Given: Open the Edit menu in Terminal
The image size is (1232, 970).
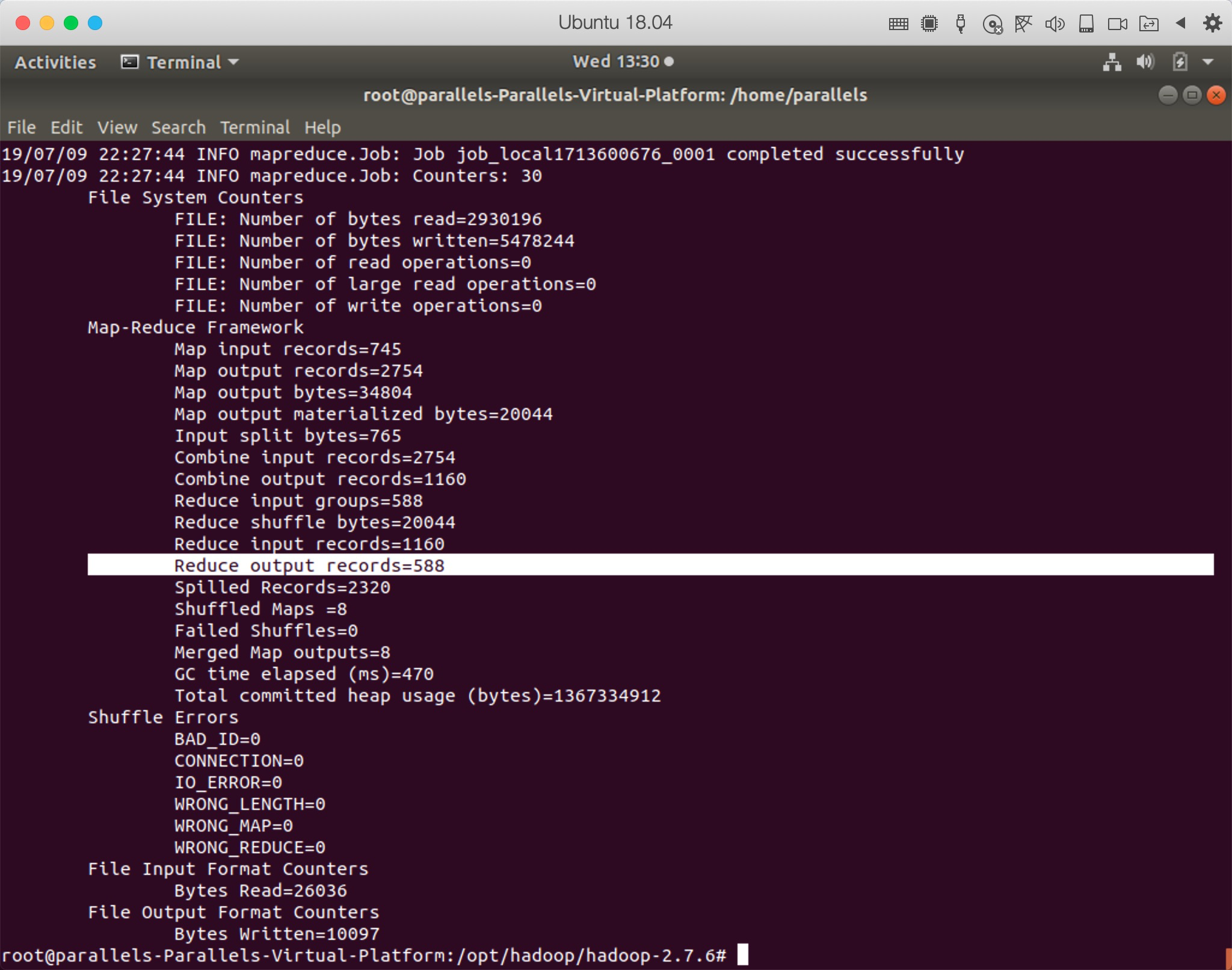Looking at the screenshot, I should pyautogui.click(x=66, y=127).
